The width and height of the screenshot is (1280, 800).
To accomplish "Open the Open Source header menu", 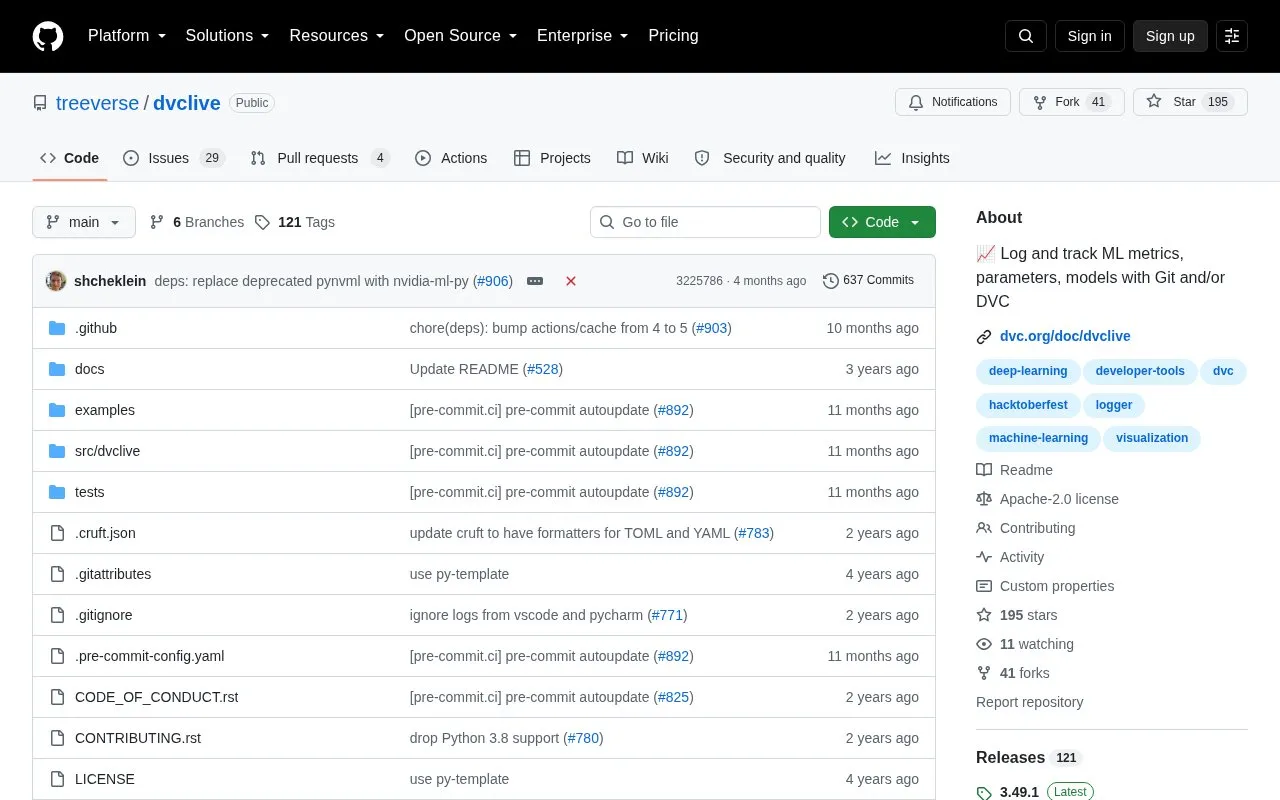I will click(x=460, y=36).
